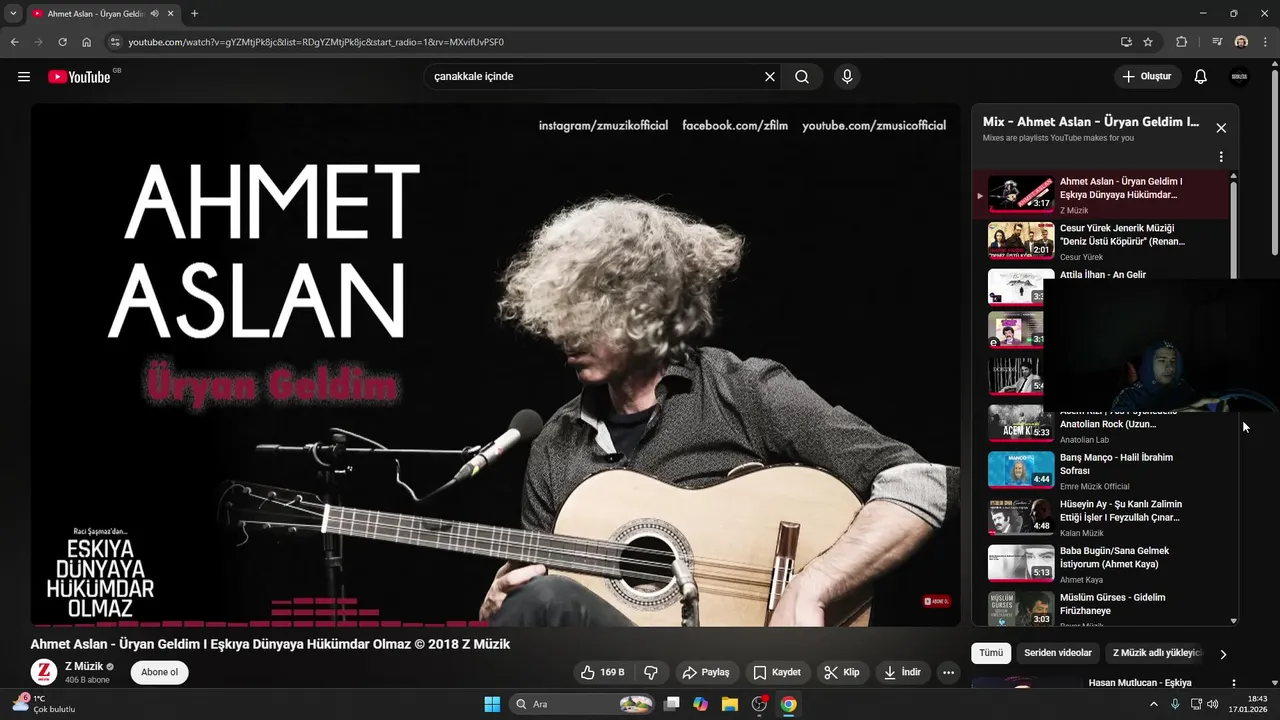Screen dimensions: 1280x720
Task: Open Windows Start menu
Action: coord(492,704)
